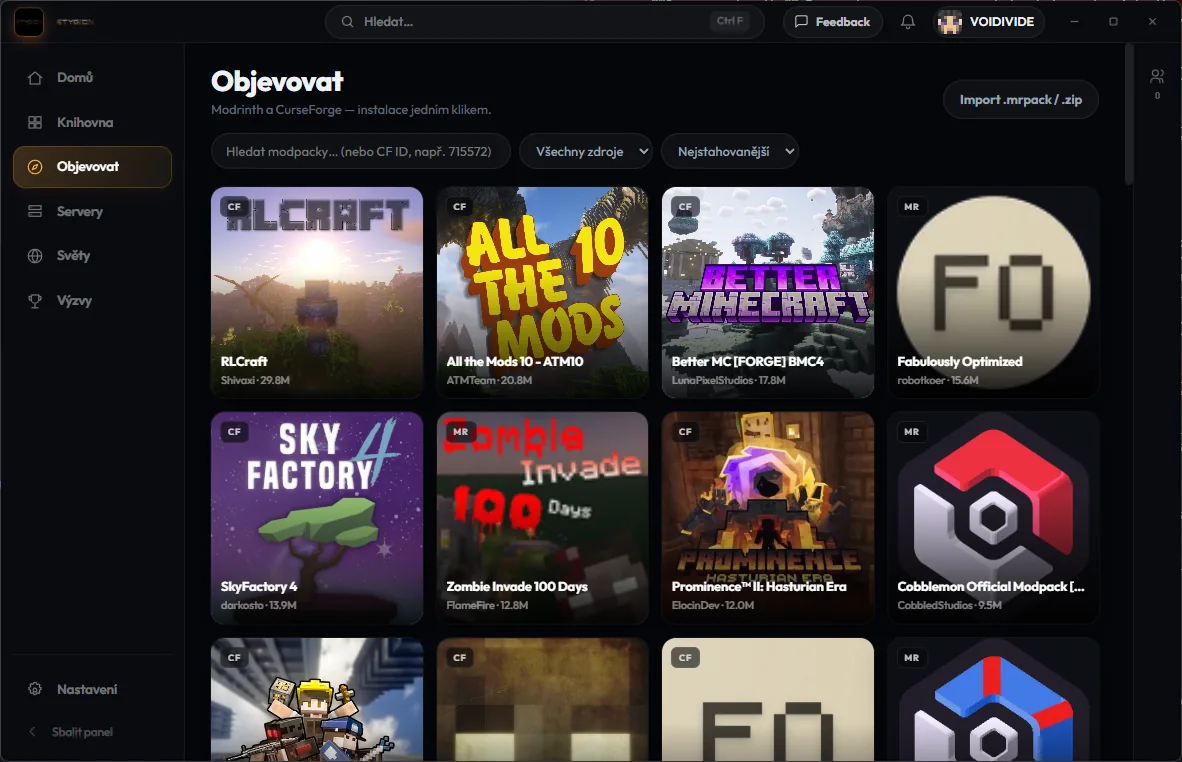Click the CF badge on SkyFactory 4 card
This screenshot has height=762, width=1182.
pos(234,432)
